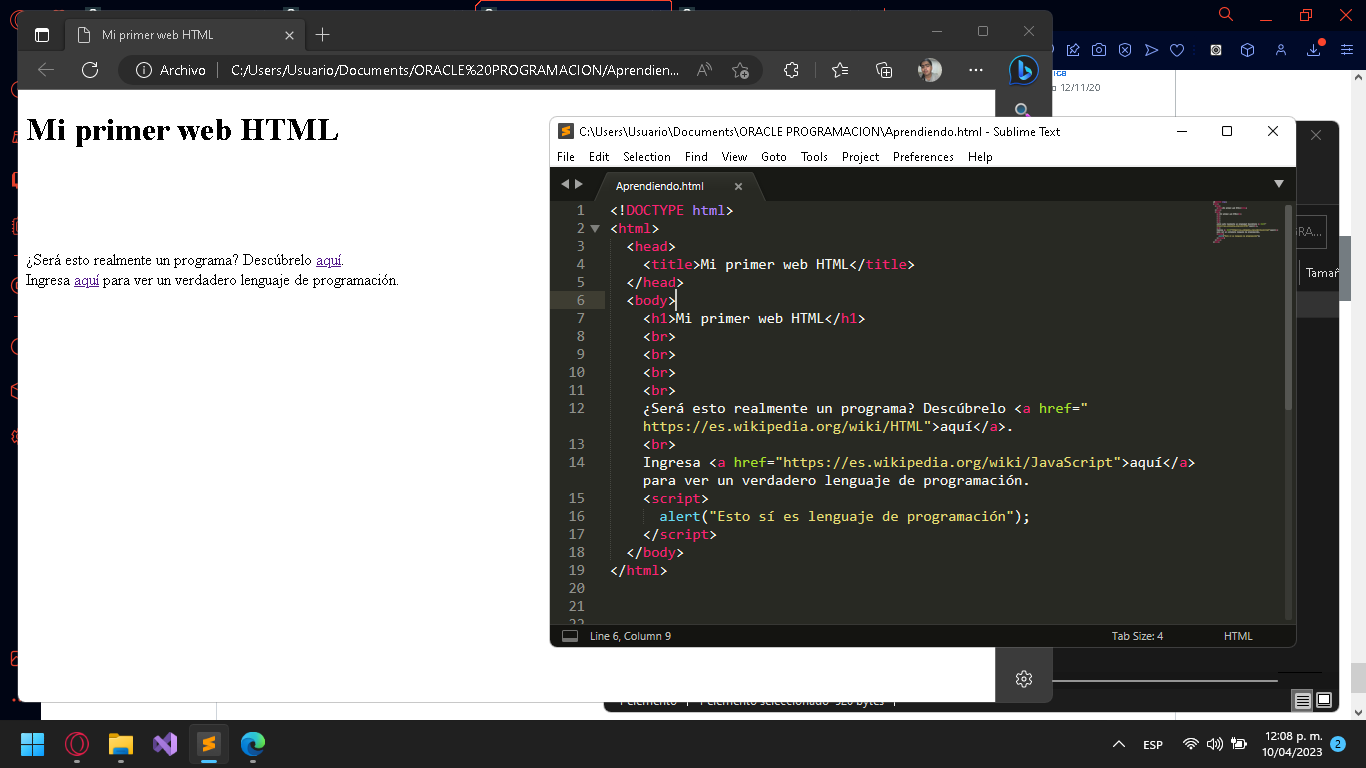The image size is (1366, 768).
Task: Go to previous tab arrow in Sublime
Action: pyautogui.click(x=564, y=184)
